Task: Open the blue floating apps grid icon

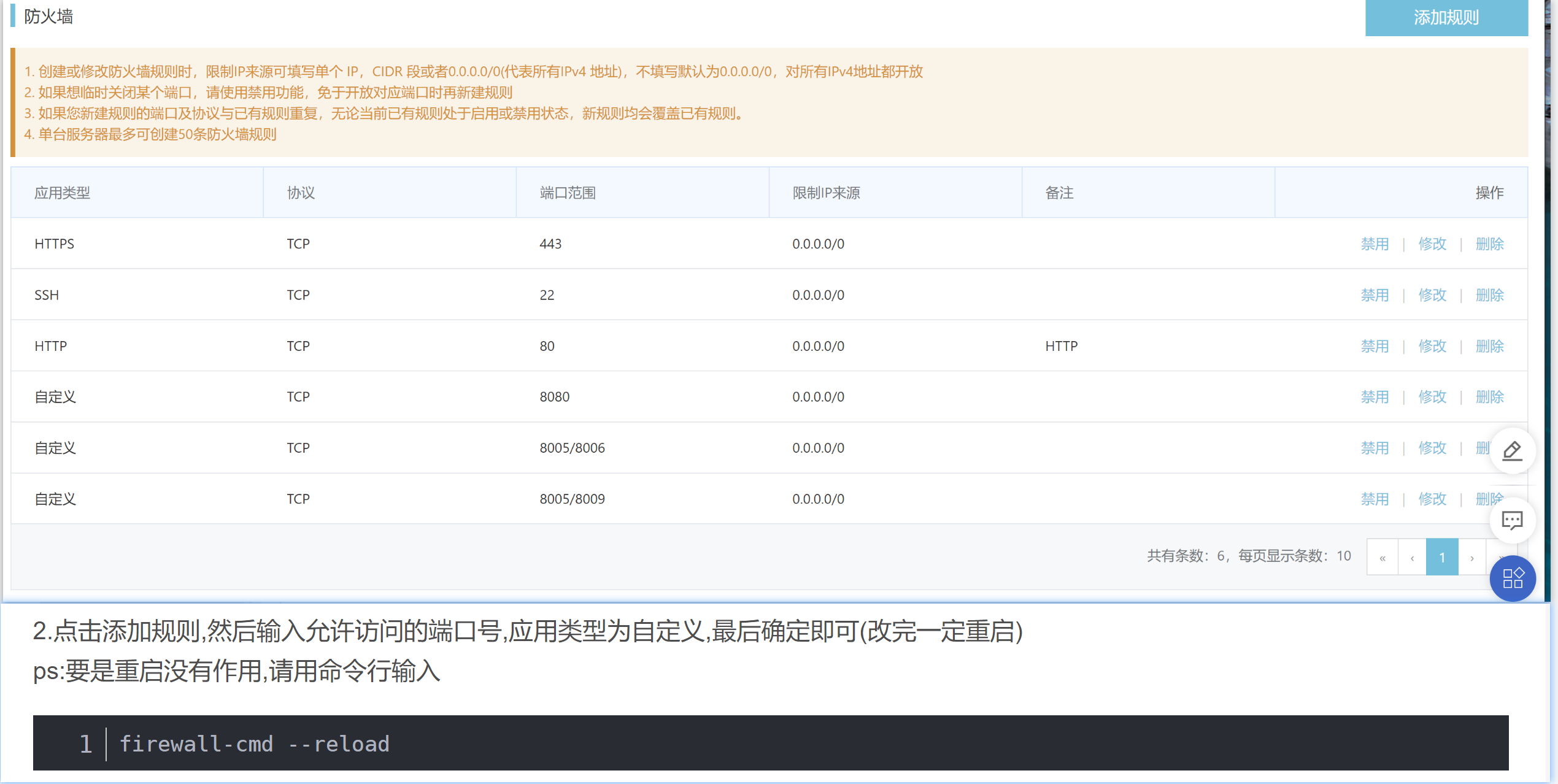Action: [1513, 578]
